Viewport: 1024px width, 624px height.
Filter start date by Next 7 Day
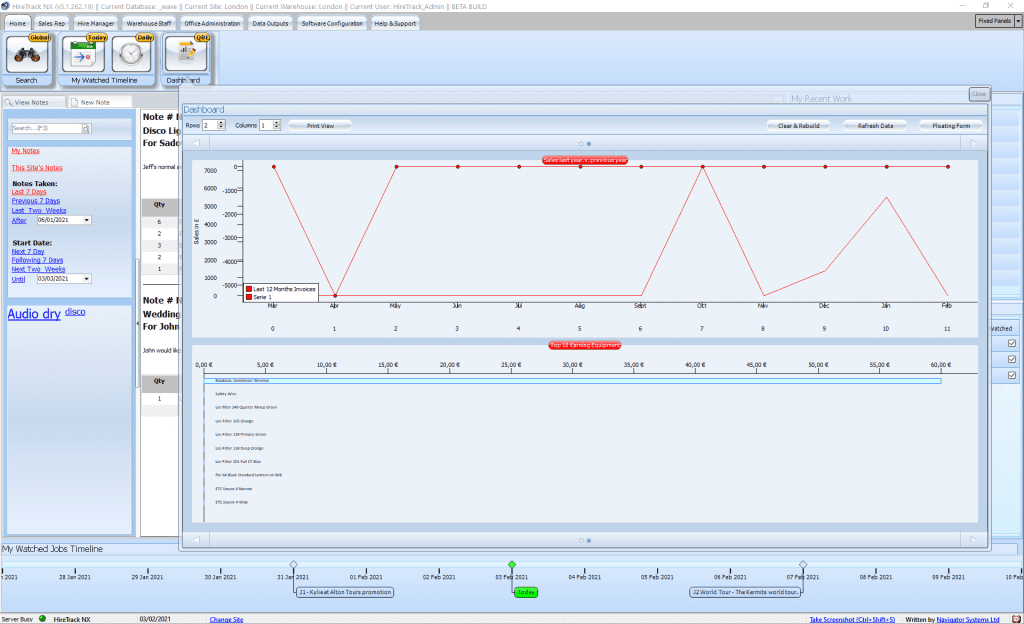point(28,251)
